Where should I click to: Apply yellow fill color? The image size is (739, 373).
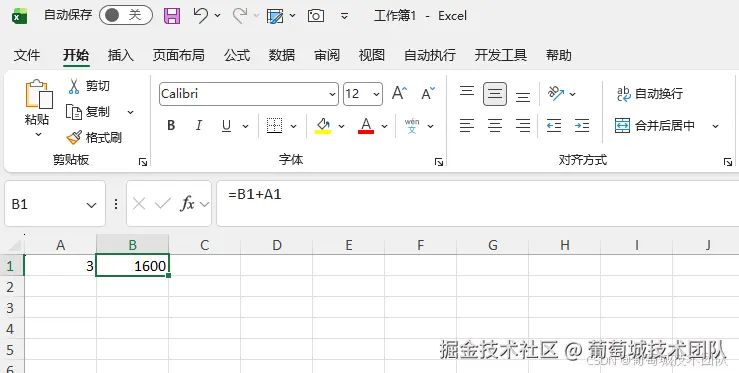click(323, 125)
